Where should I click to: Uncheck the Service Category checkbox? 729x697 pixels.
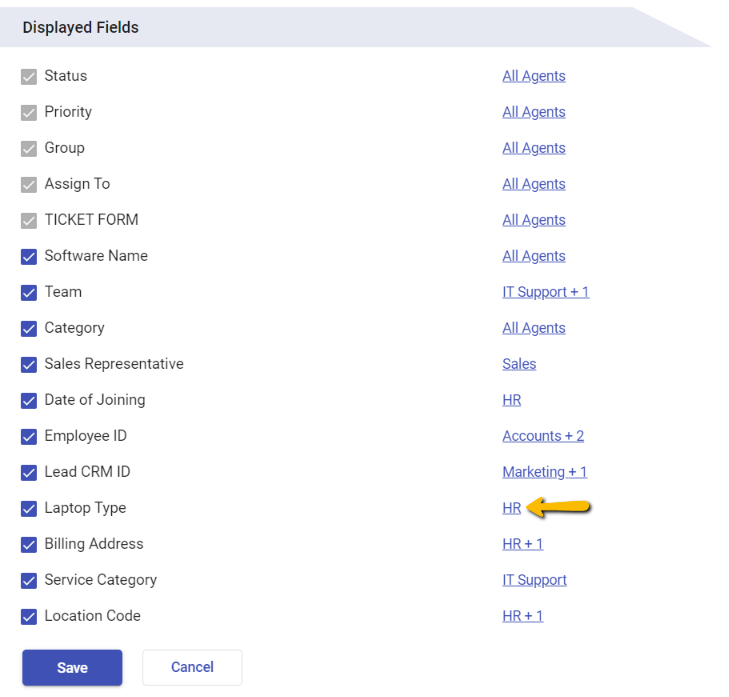pos(29,581)
